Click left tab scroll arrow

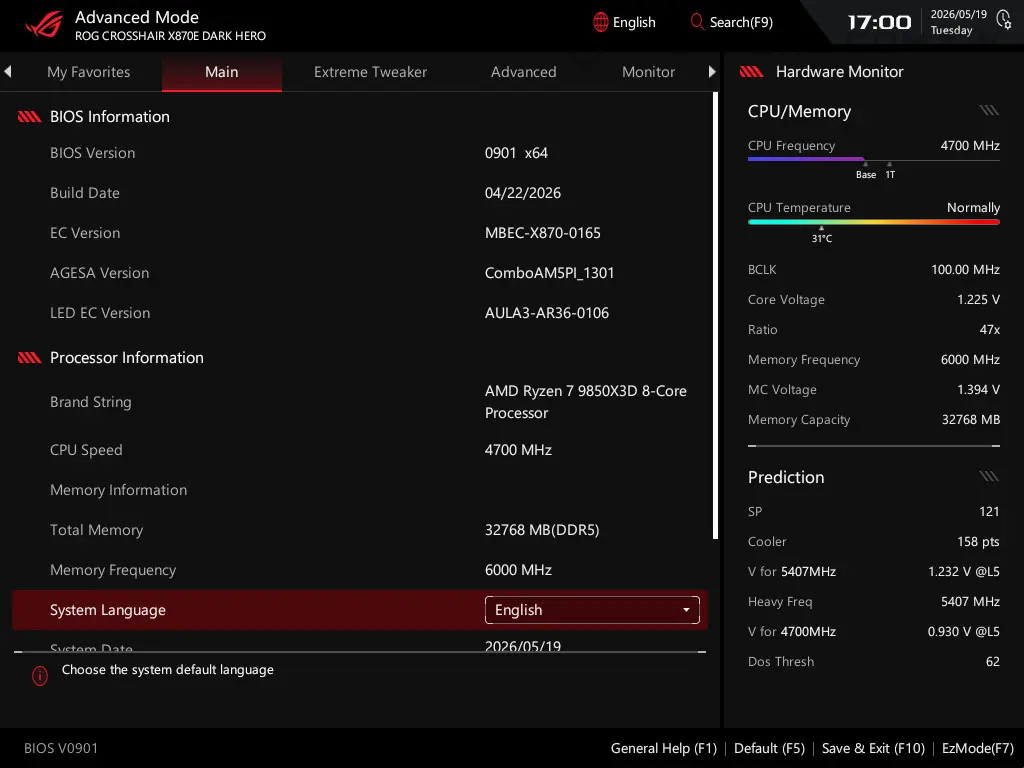tap(8, 71)
